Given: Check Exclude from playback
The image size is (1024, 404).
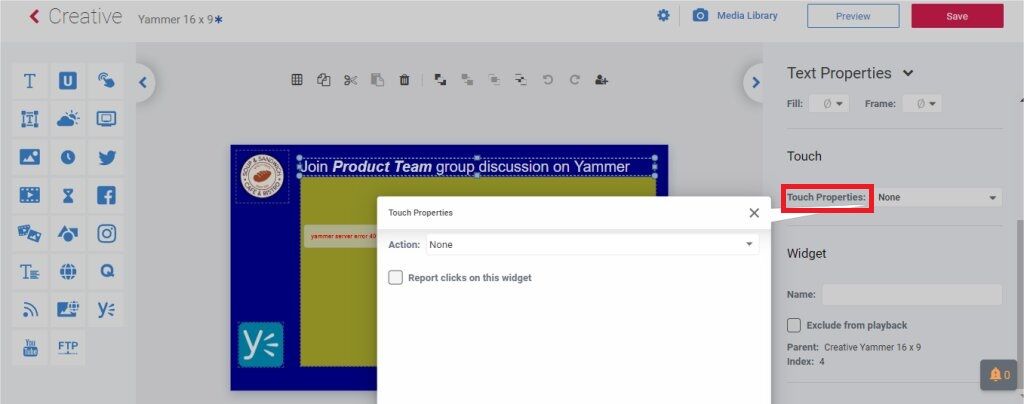Looking at the screenshot, I should pos(794,325).
